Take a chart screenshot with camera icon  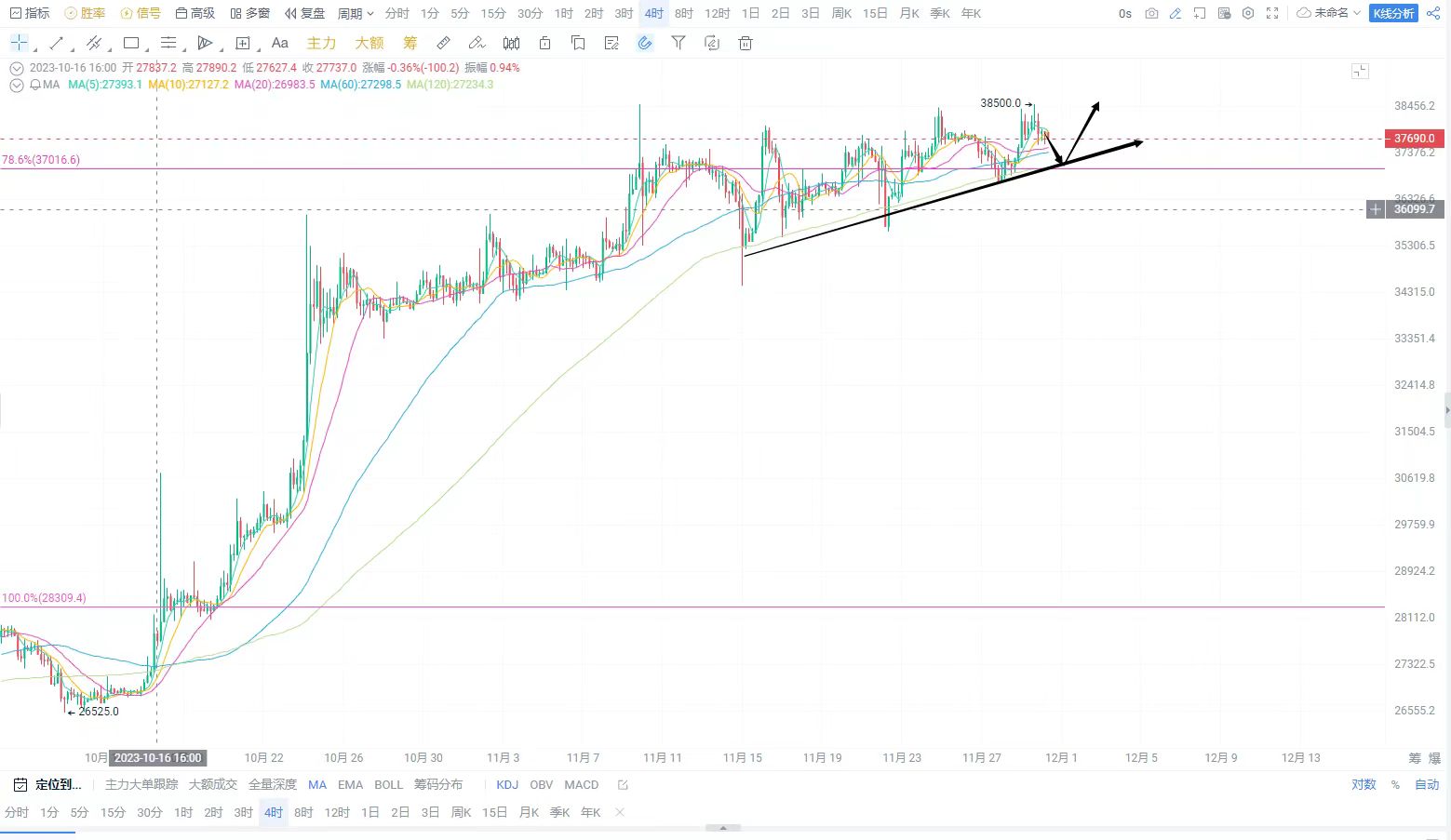[x=1151, y=13]
